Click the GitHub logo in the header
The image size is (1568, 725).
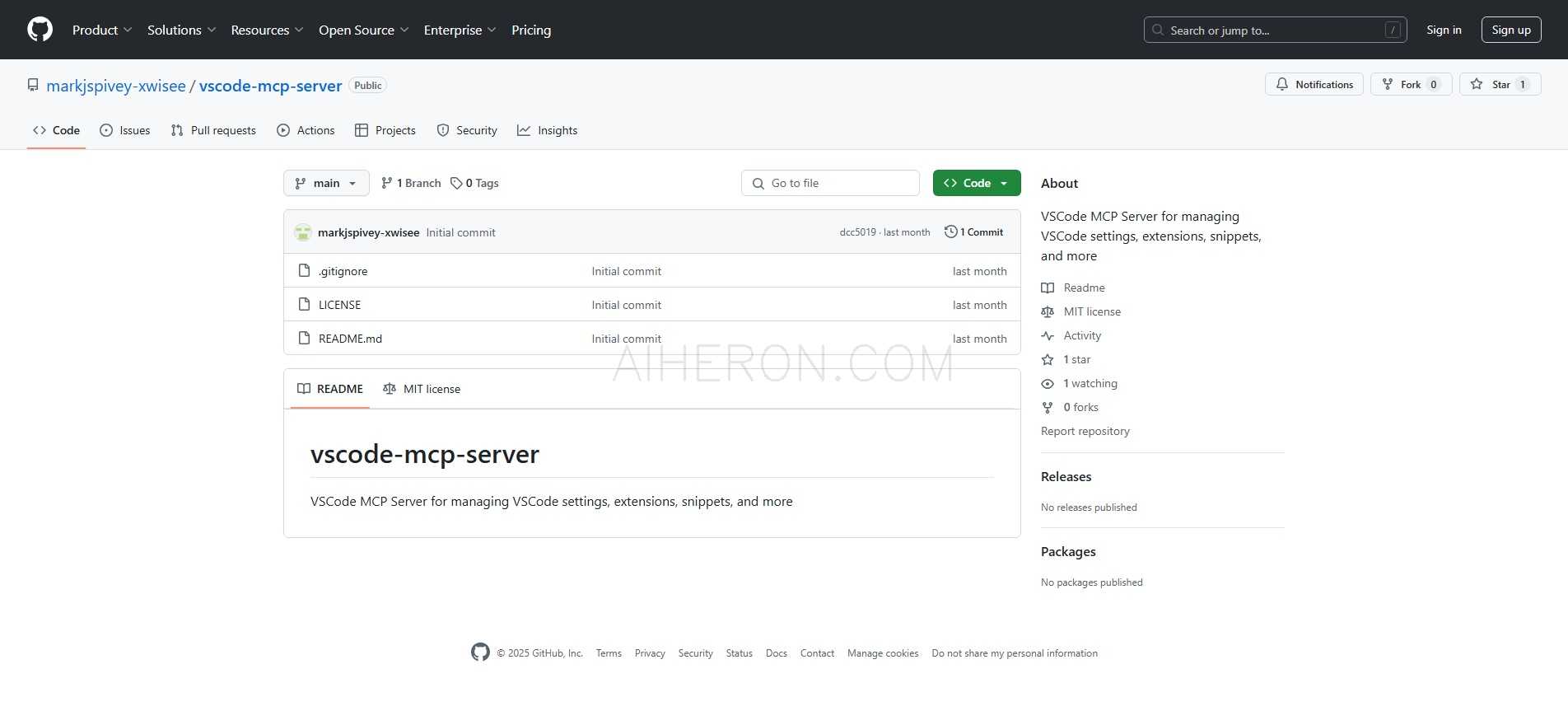(40, 30)
